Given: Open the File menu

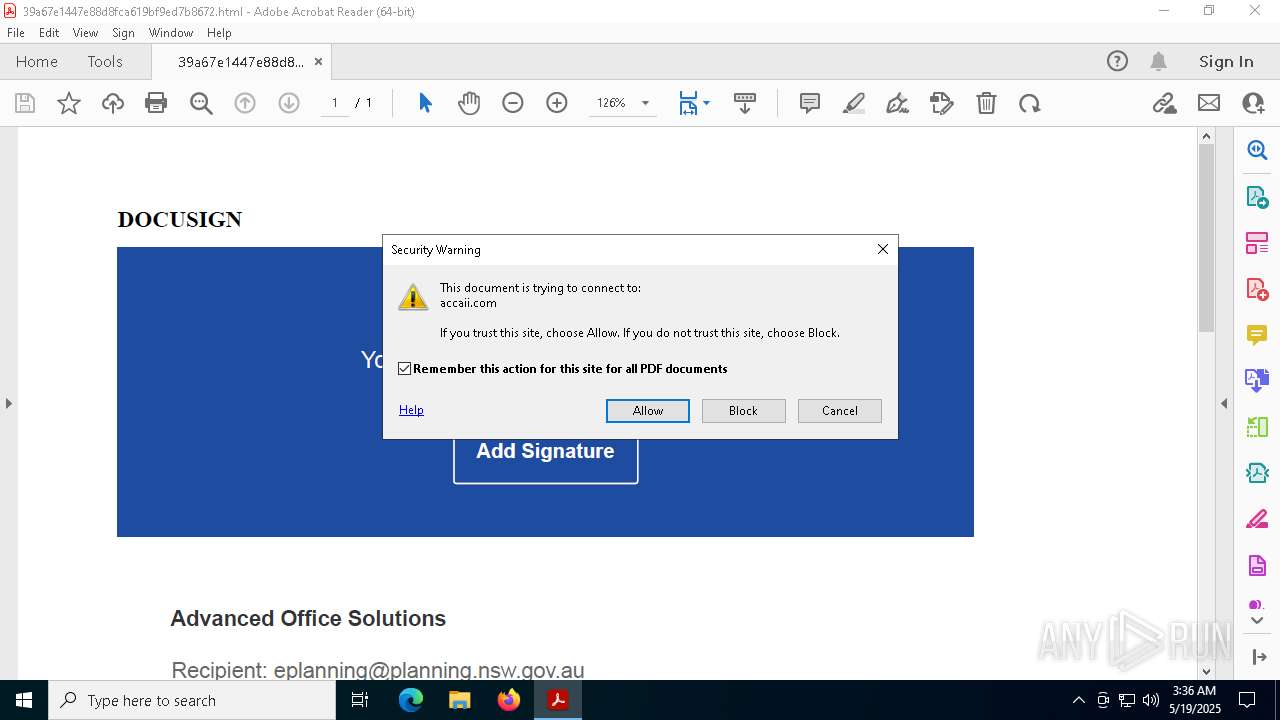Looking at the screenshot, I should [16, 33].
